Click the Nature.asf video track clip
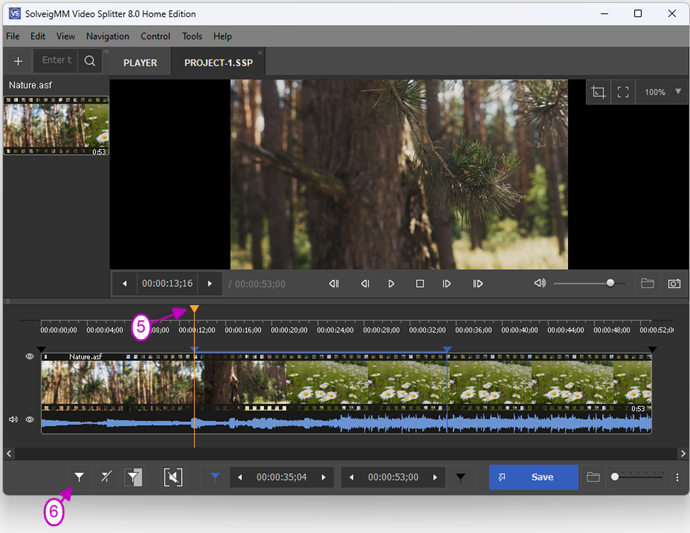Screen dimensions: 690x533 [346, 382]
